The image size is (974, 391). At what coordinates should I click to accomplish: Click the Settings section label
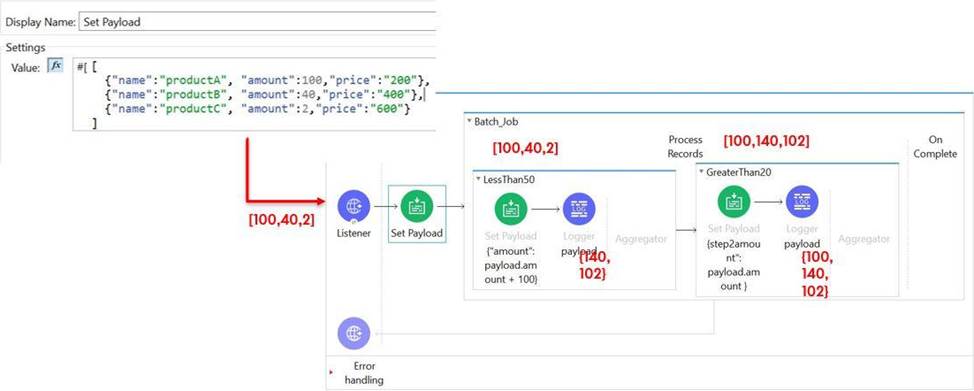click(25, 47)
